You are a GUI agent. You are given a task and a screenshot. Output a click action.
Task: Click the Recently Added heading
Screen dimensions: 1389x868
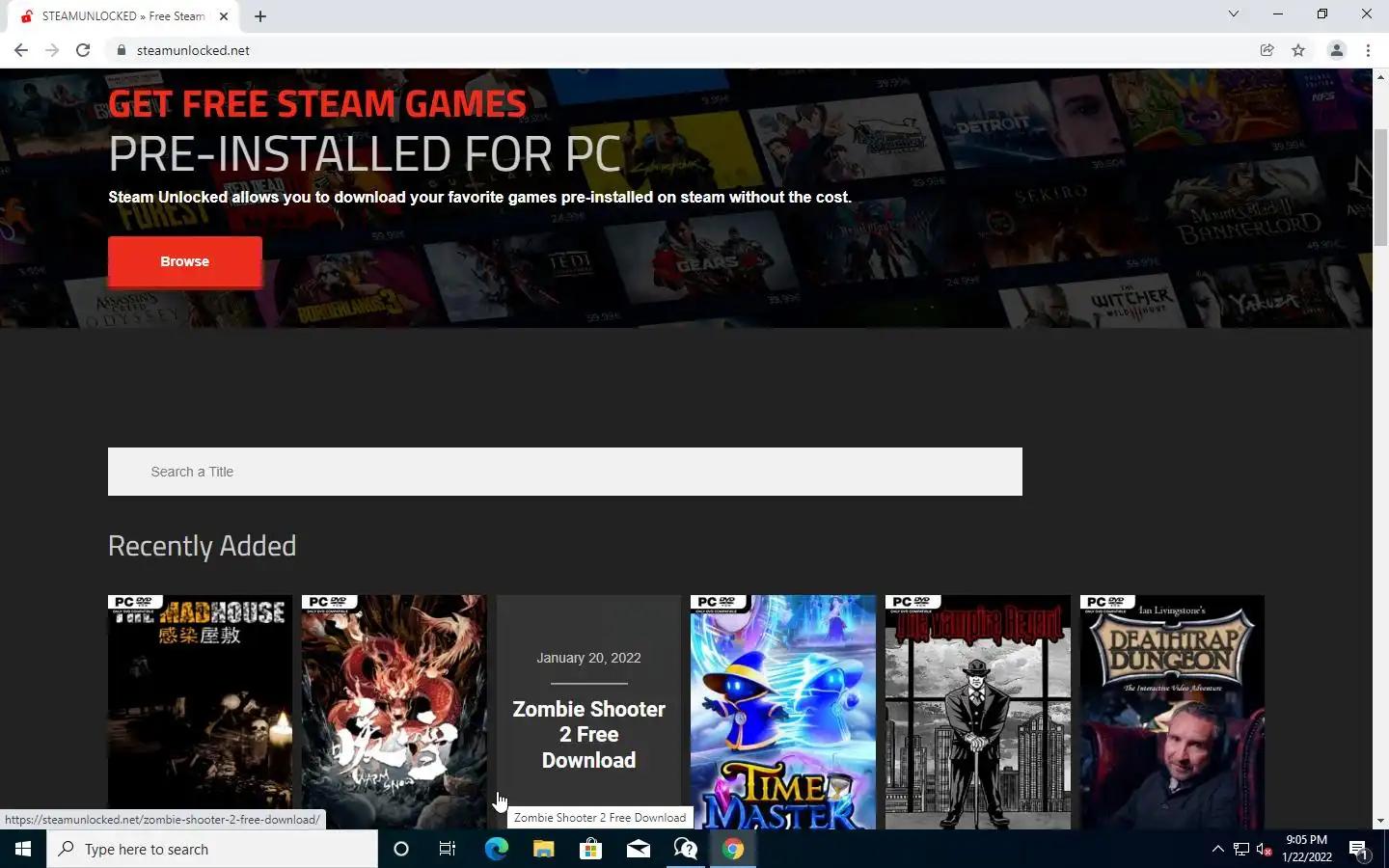click(202, 546)
